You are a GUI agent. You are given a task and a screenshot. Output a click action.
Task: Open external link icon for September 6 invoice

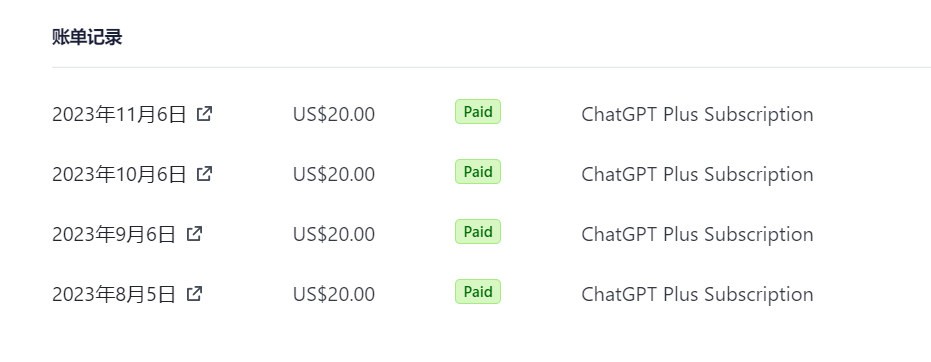point(194,233)
